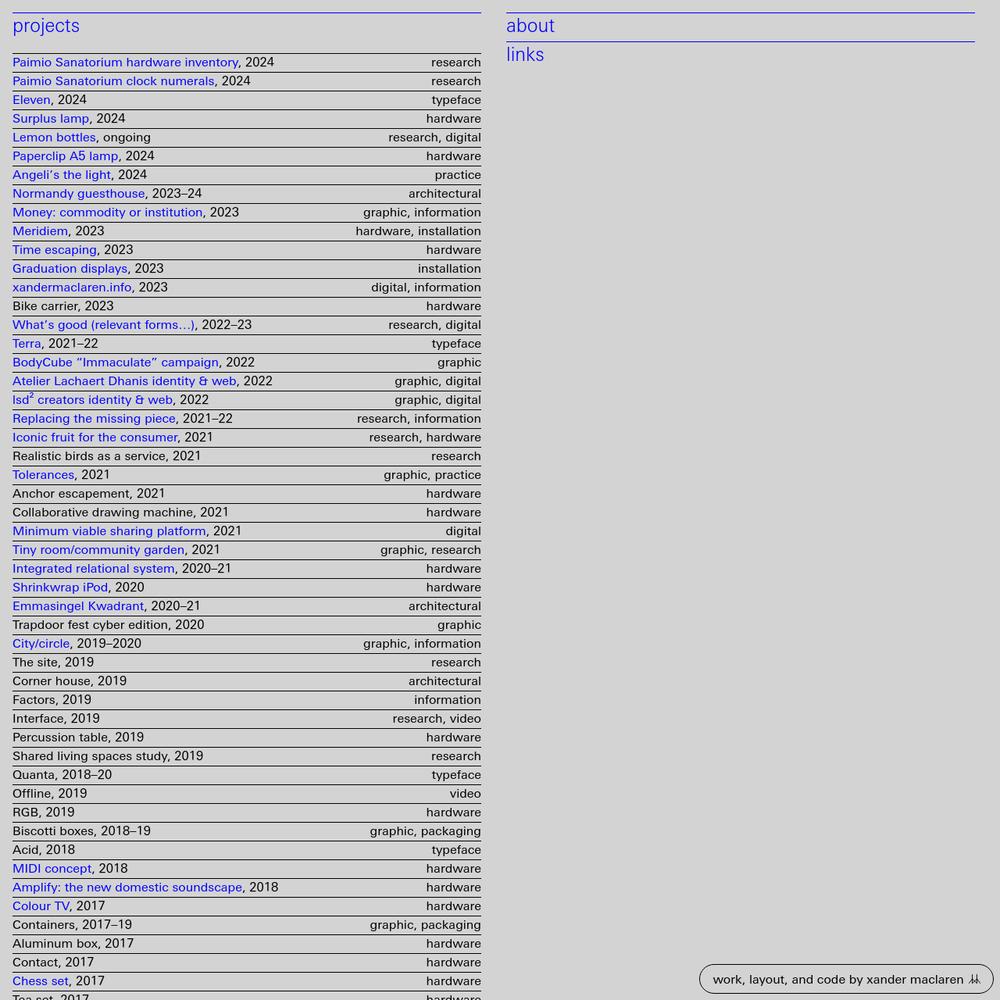
Task: Open the Paperclip A5 lamp project
Action: coord(65,156)
